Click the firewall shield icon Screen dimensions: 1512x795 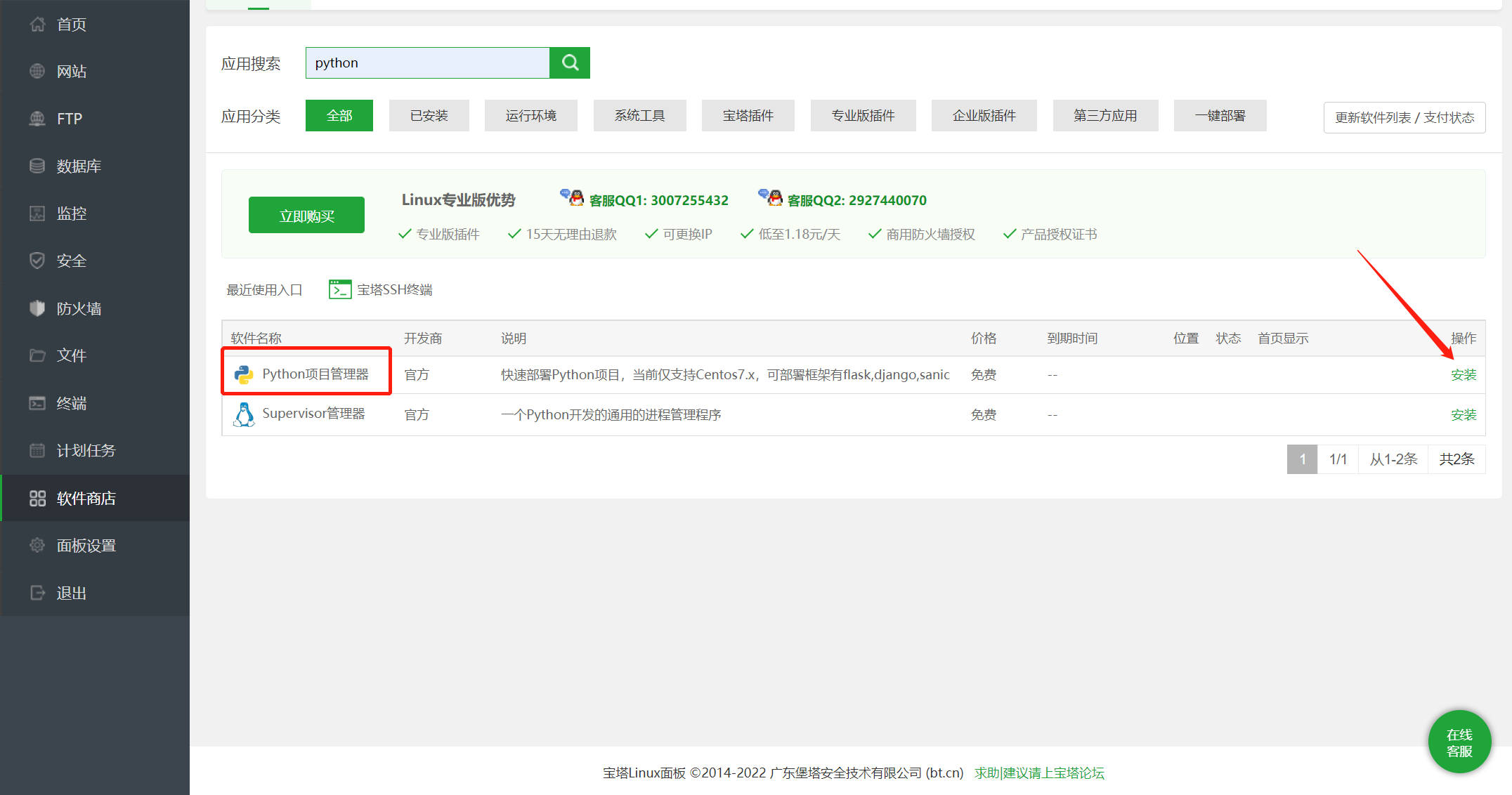(37, 308)
